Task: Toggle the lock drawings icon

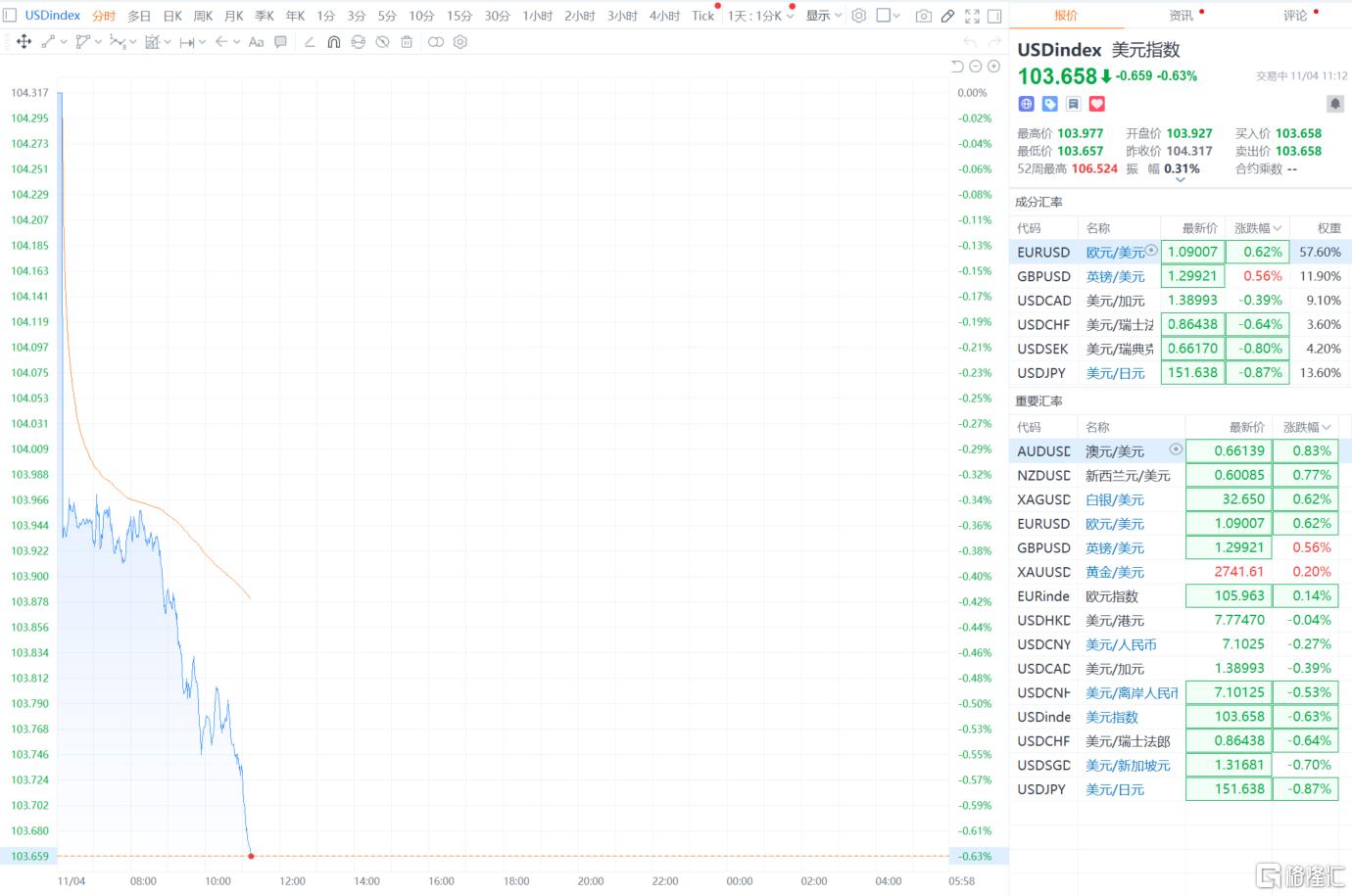Action: (359, 42)
